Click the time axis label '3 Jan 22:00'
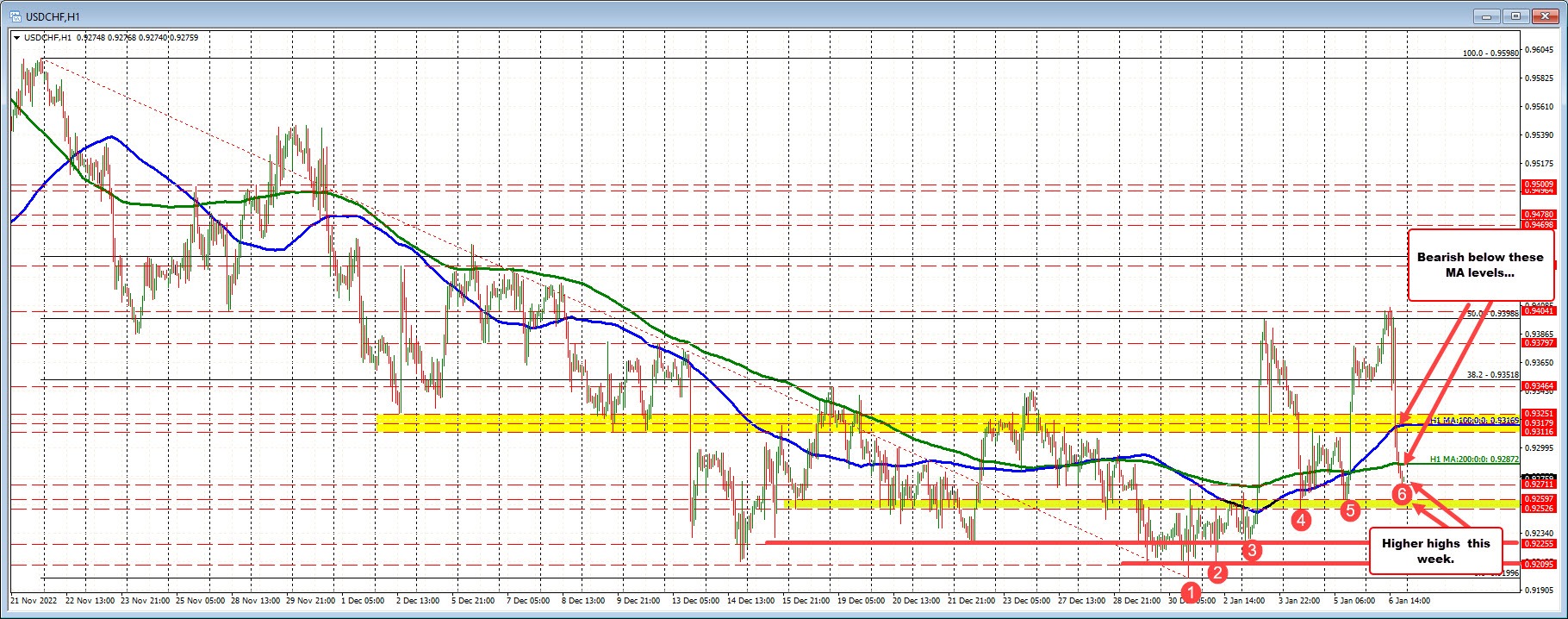The height and width of the screenshot is (619, 1568). point(1300,600)
